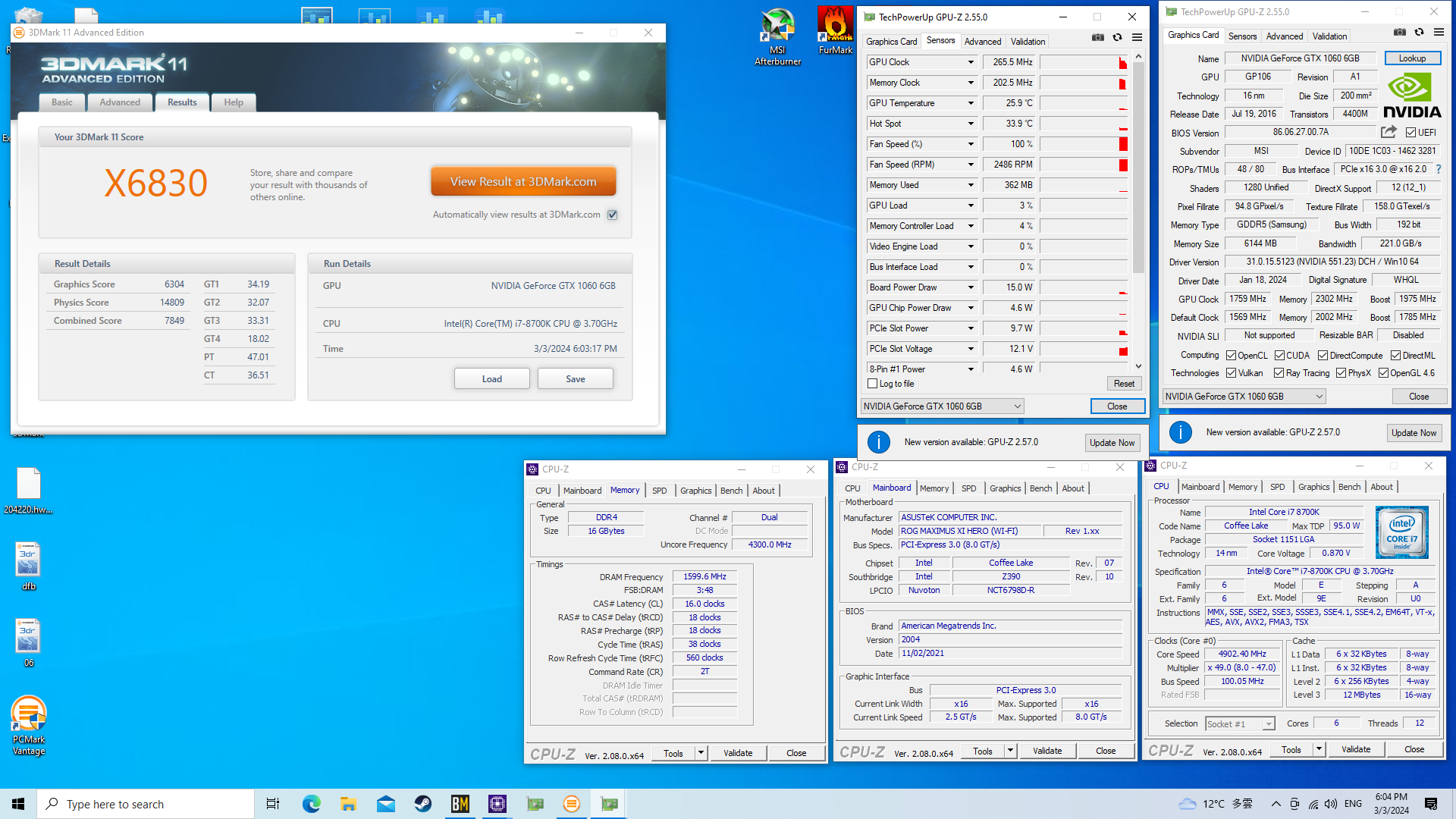Open PCMark Vantage desktop shortcut
The width and height of the screenshot is (1456, 819).
click(x=29, y=726)
